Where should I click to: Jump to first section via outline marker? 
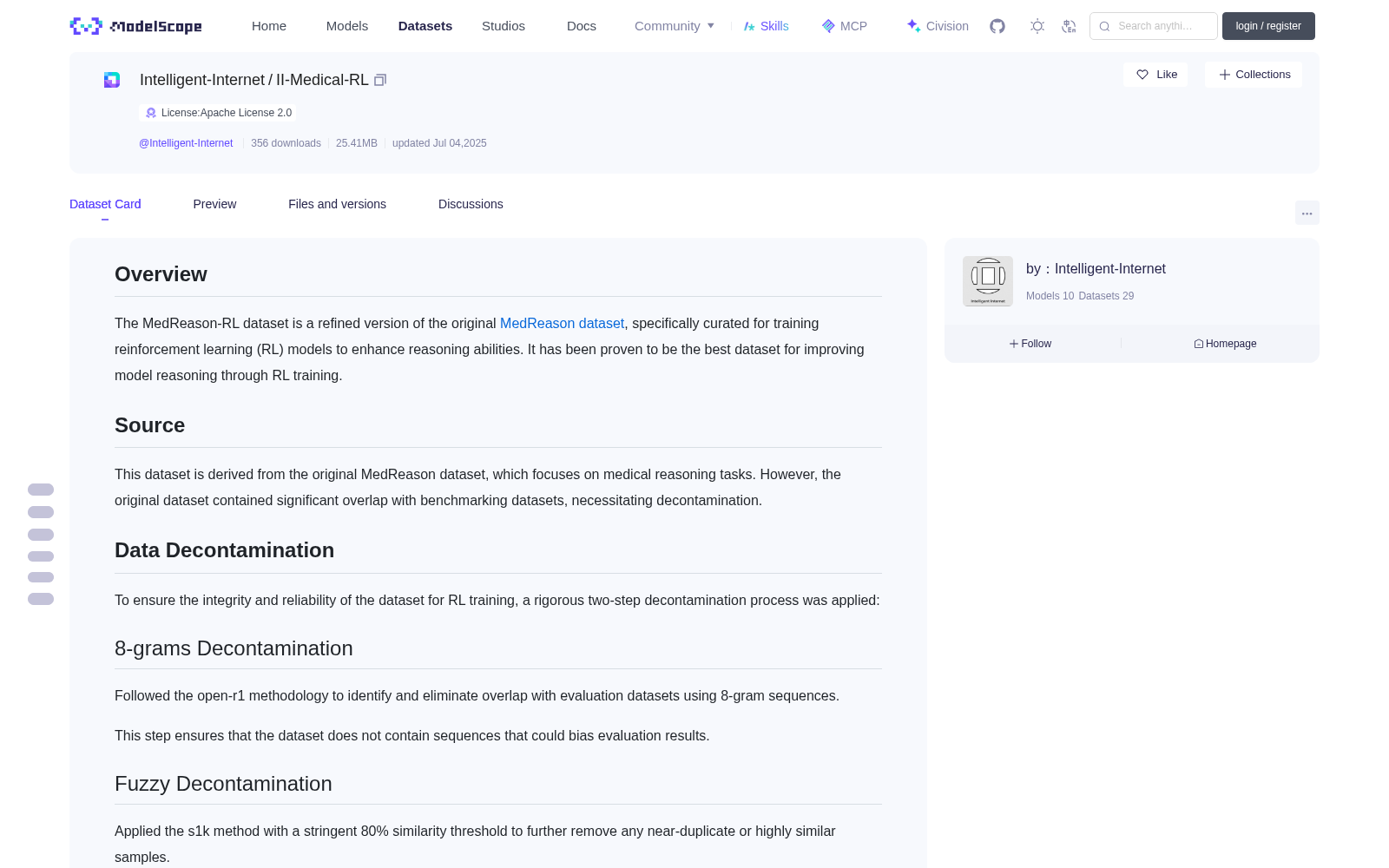41,490
